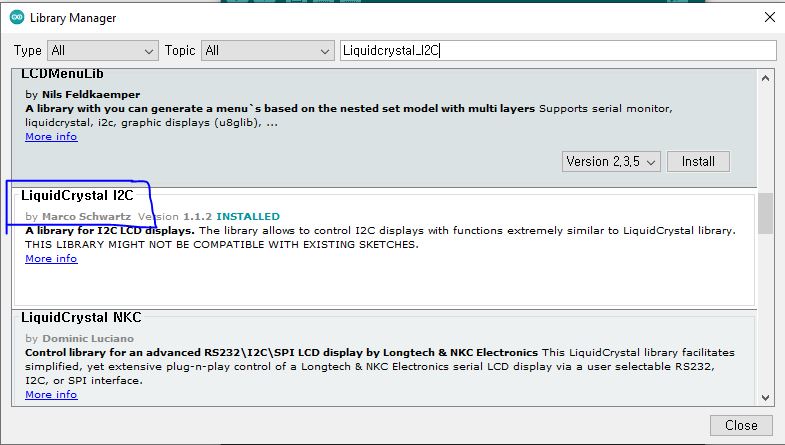Click the scrollbar down arrow
785x445 pixels.
(x=765, y=398)
